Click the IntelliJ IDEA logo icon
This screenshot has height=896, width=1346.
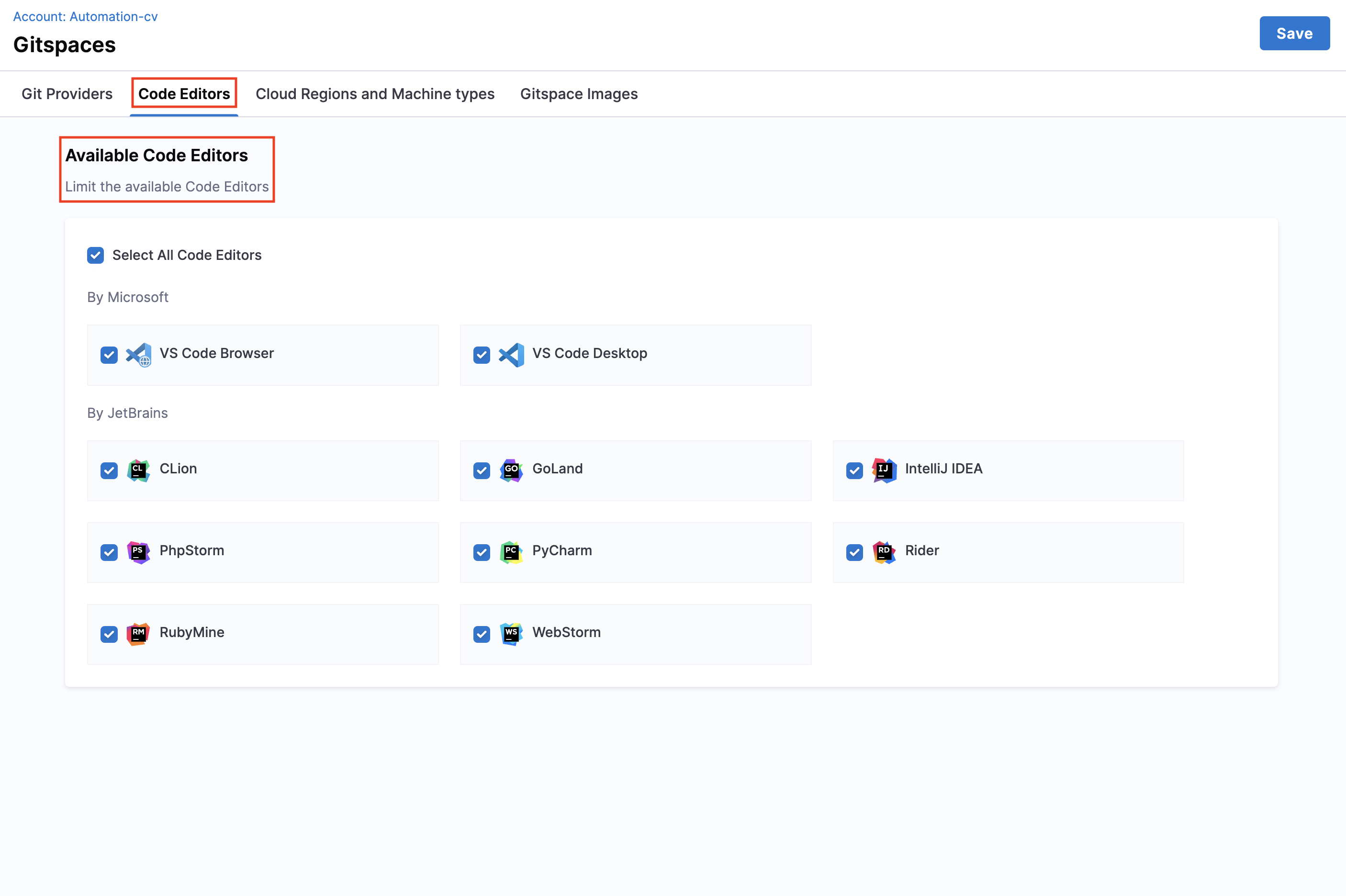(x=884, y=470)
